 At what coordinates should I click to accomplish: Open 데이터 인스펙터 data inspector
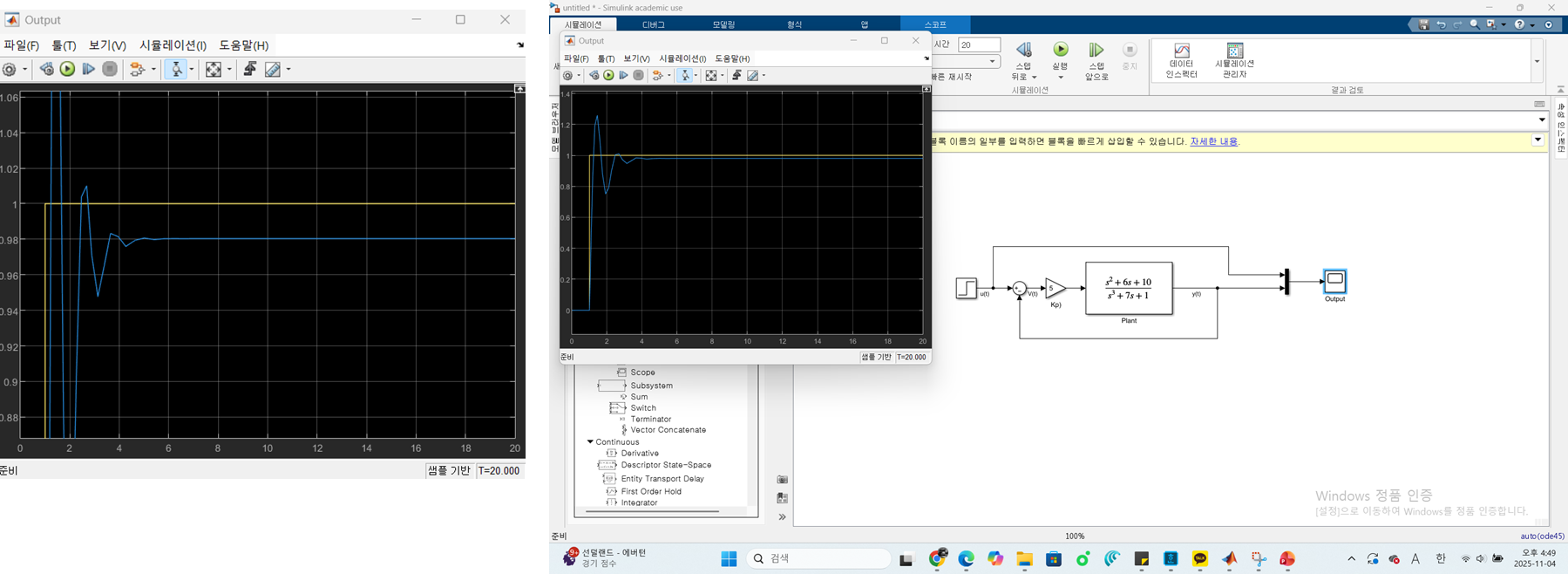pos(1181,60)
